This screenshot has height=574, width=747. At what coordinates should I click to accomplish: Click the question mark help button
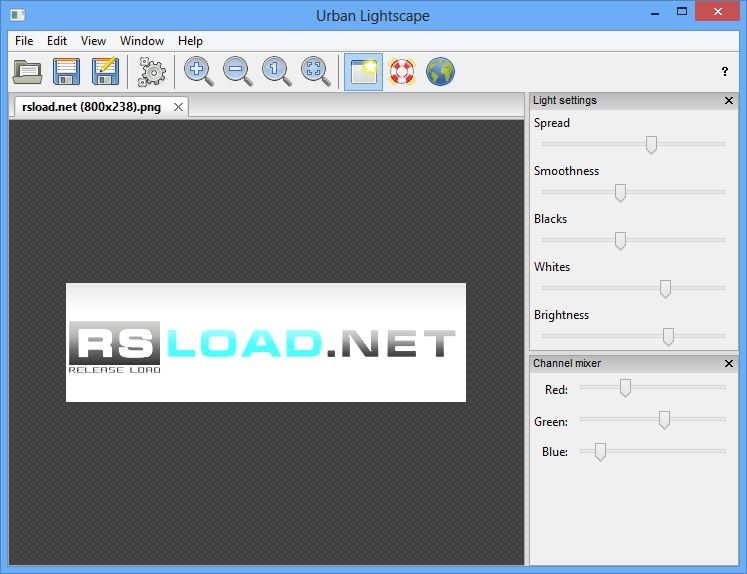(725, 71)
